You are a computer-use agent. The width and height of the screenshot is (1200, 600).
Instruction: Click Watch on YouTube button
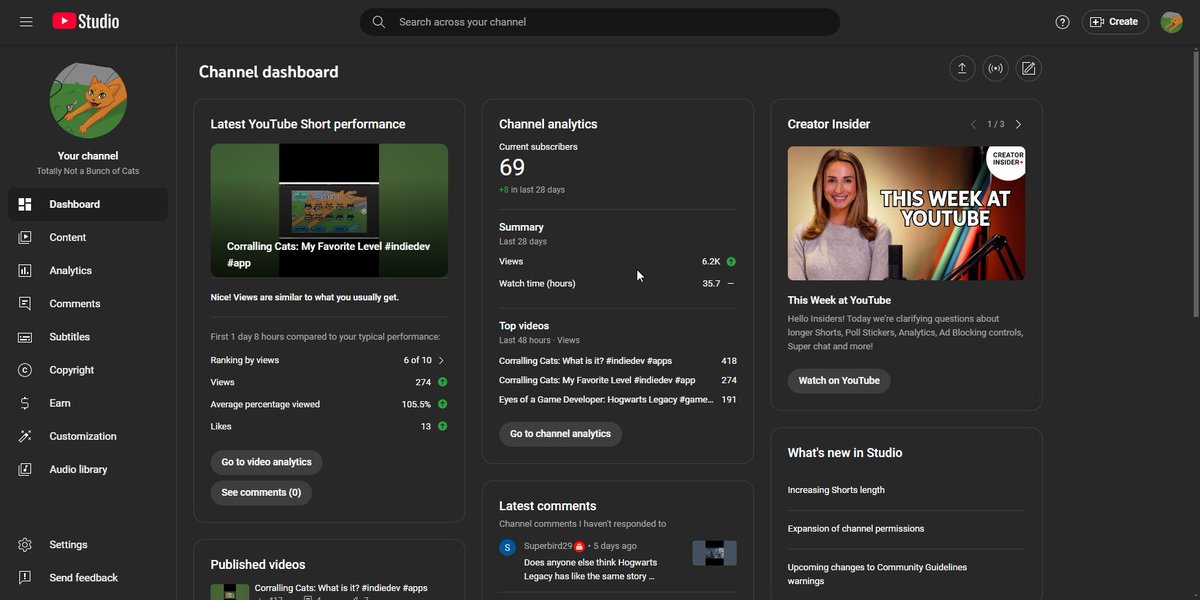click(x=839, y=380)
